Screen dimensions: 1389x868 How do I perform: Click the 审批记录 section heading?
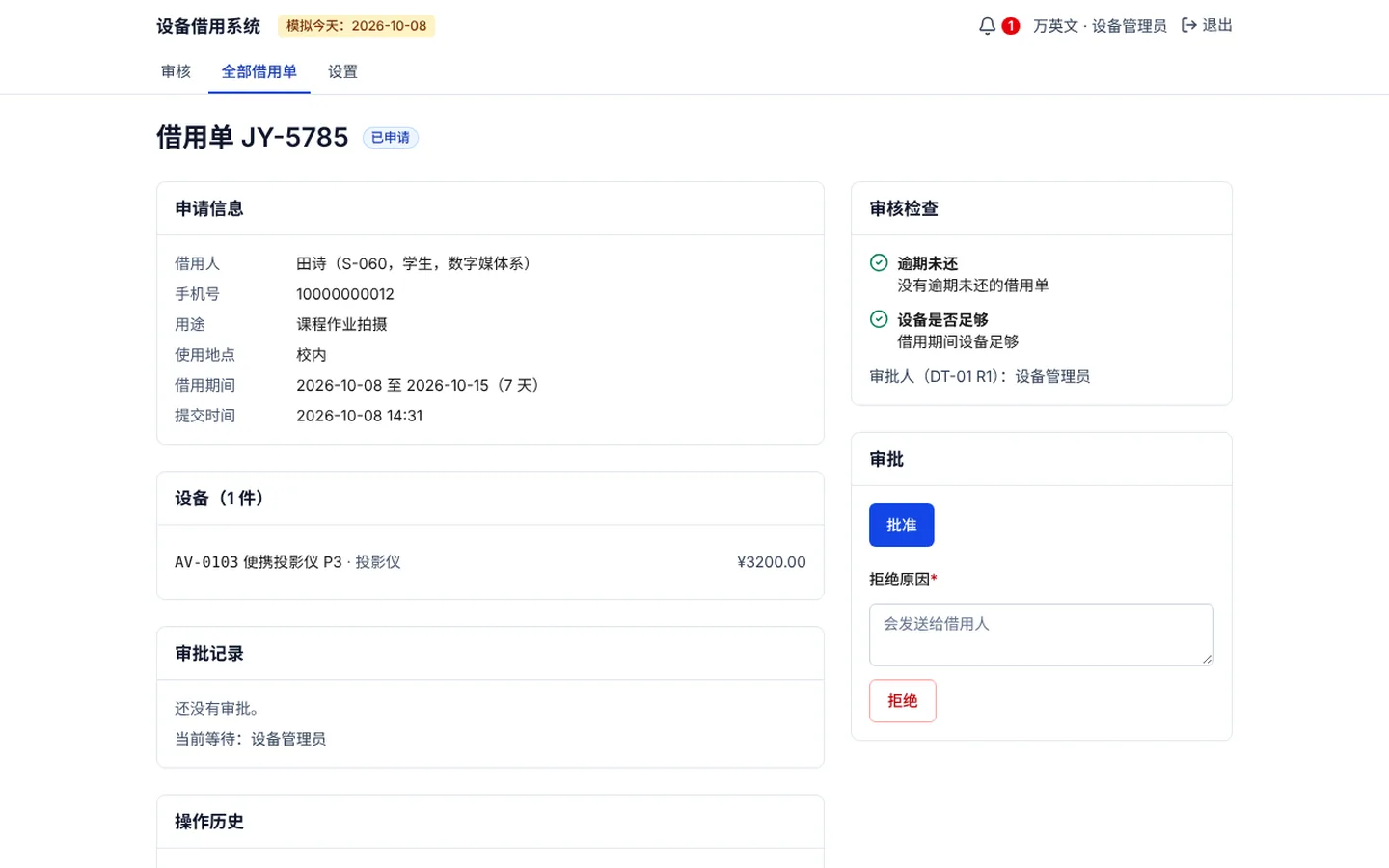[x=208, y=654]
